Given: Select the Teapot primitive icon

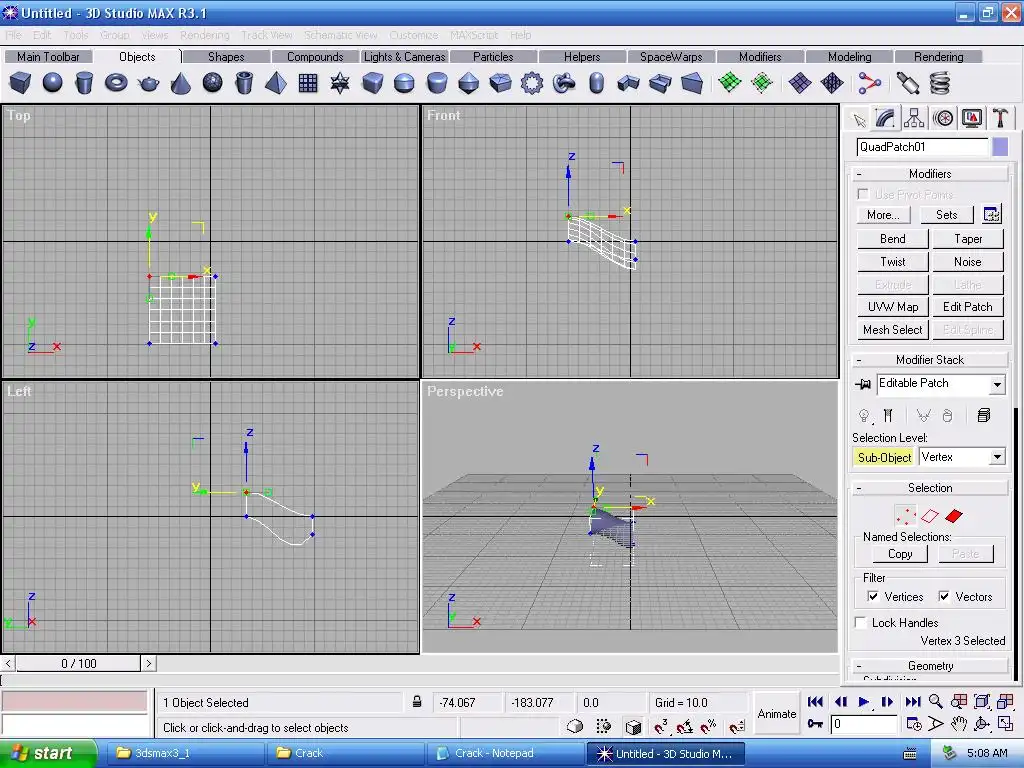Looking at the screenshot, I should pyautogui.click(x=148, y=84).
